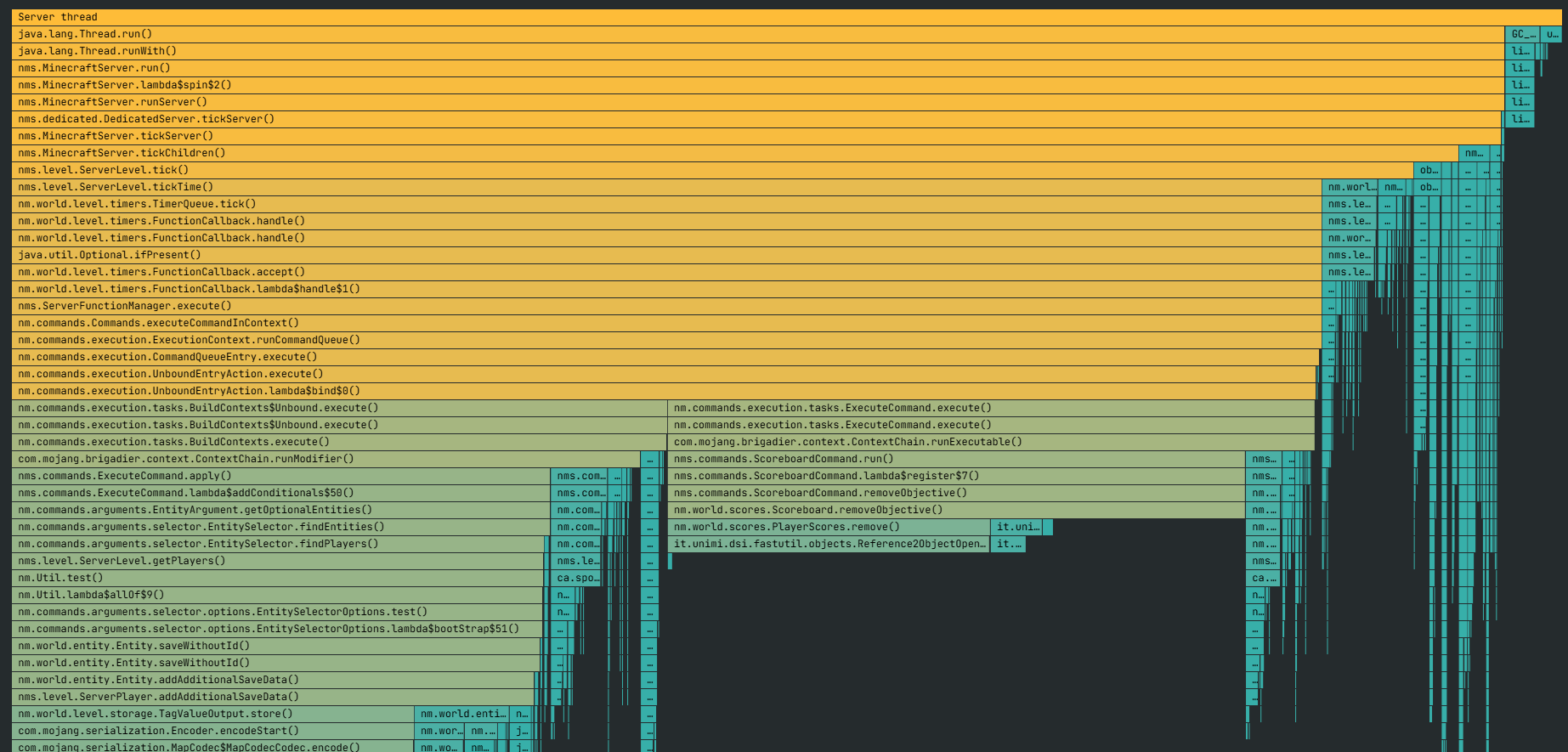
Task: Click EntitySelectorOptions.lambda$bootStrap$51() frame
Action: [x=277, y=629]
